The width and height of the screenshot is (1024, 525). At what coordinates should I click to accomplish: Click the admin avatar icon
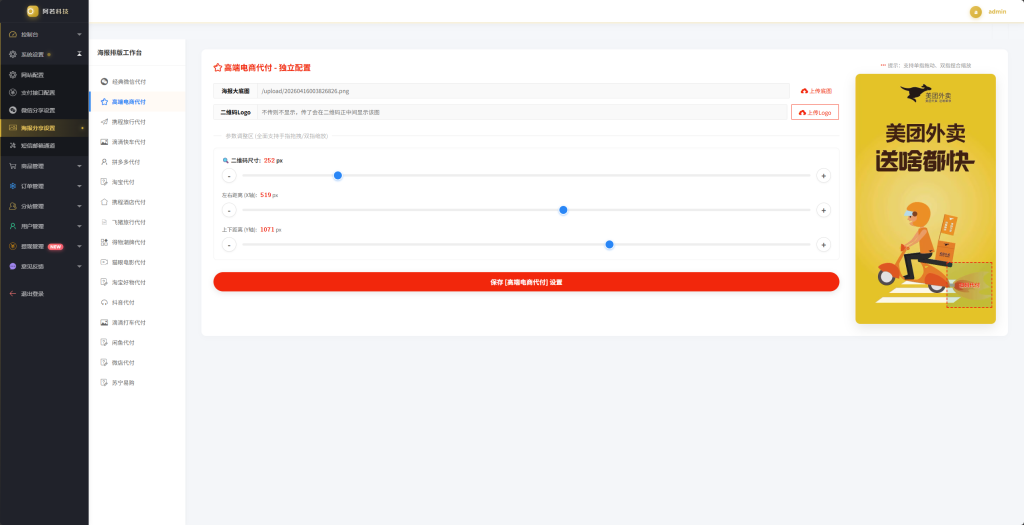(x=976, y=12)
